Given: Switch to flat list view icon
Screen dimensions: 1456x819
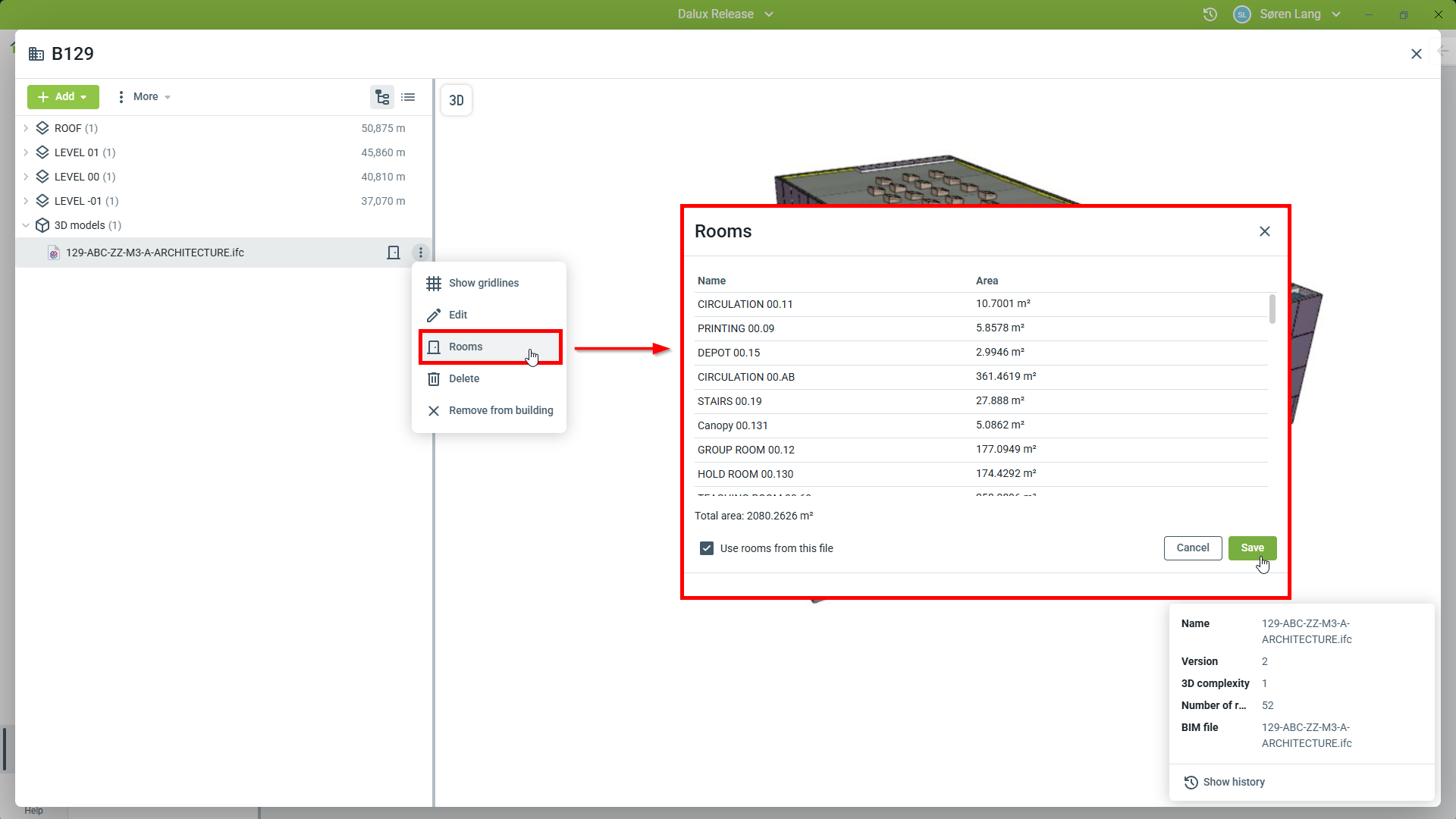Looking at the screenshot, I should [x=408, y=97].
